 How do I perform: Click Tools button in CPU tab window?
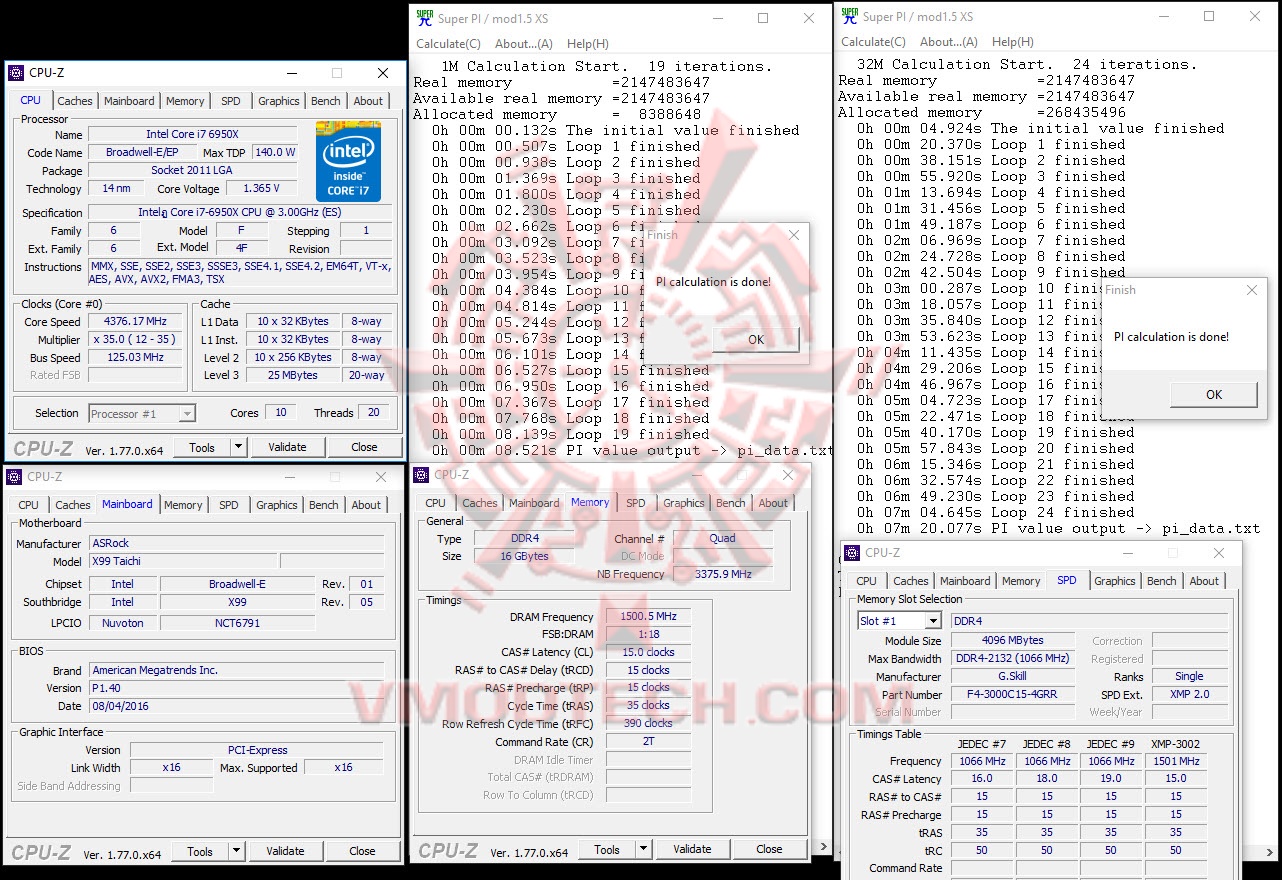click(x=202, y=447)
